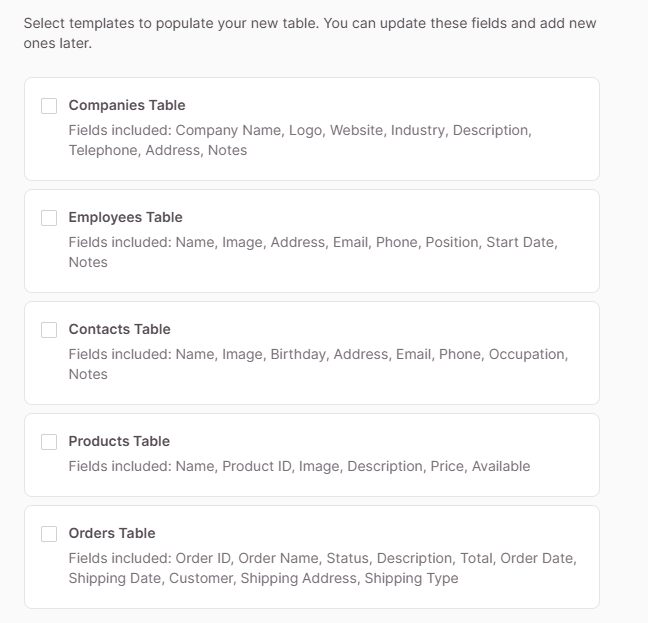Select the Products Table checkbox
Viewport: 648px width, 623px height.
pos(49,442)
